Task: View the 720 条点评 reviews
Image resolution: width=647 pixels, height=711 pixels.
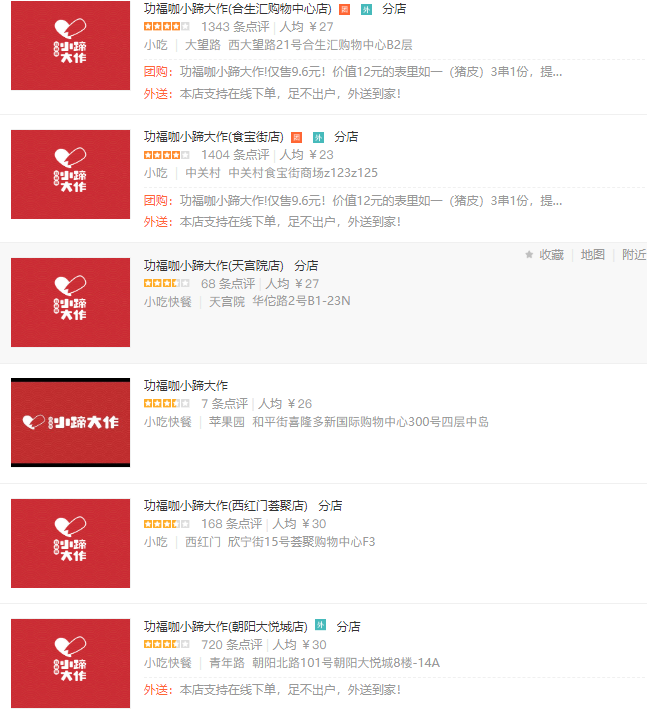Action: point(232,645)
